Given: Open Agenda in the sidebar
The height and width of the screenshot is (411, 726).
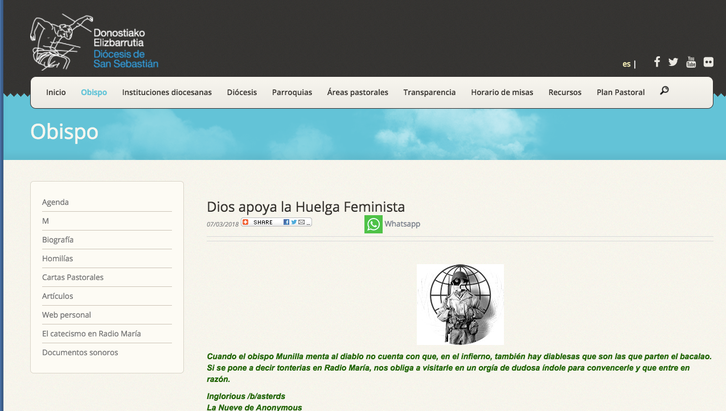Looking at the screenshot, I should [55, 202].
